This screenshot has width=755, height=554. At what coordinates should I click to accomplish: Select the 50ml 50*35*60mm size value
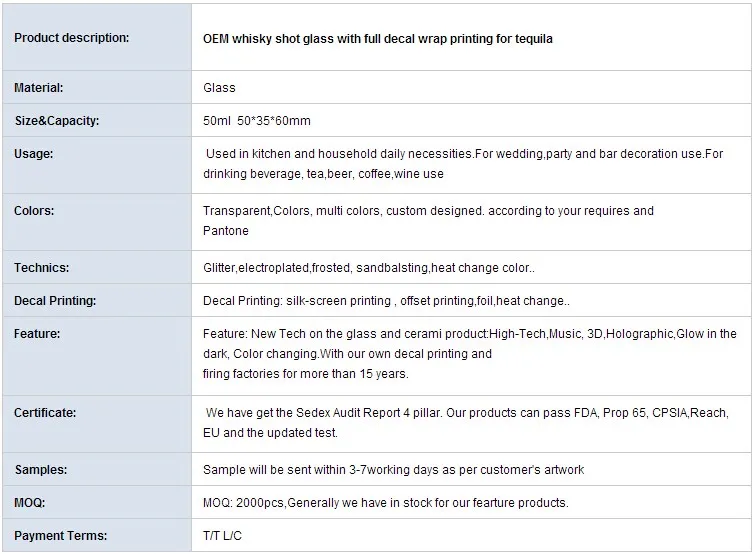(257, 121)
